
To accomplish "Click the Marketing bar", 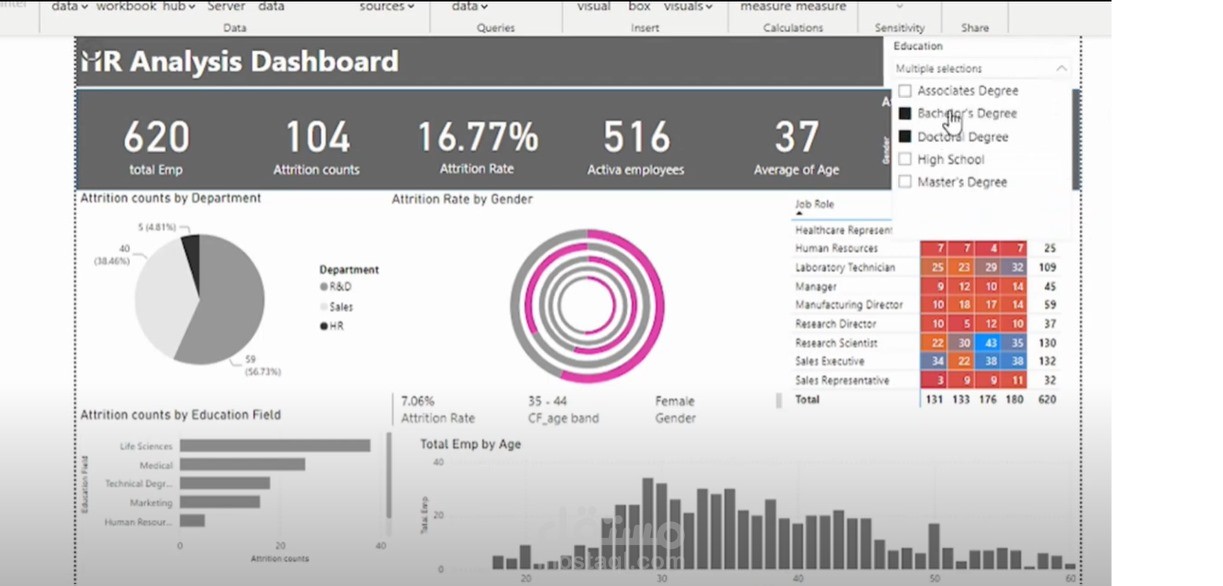I will (x=219, y=502).
